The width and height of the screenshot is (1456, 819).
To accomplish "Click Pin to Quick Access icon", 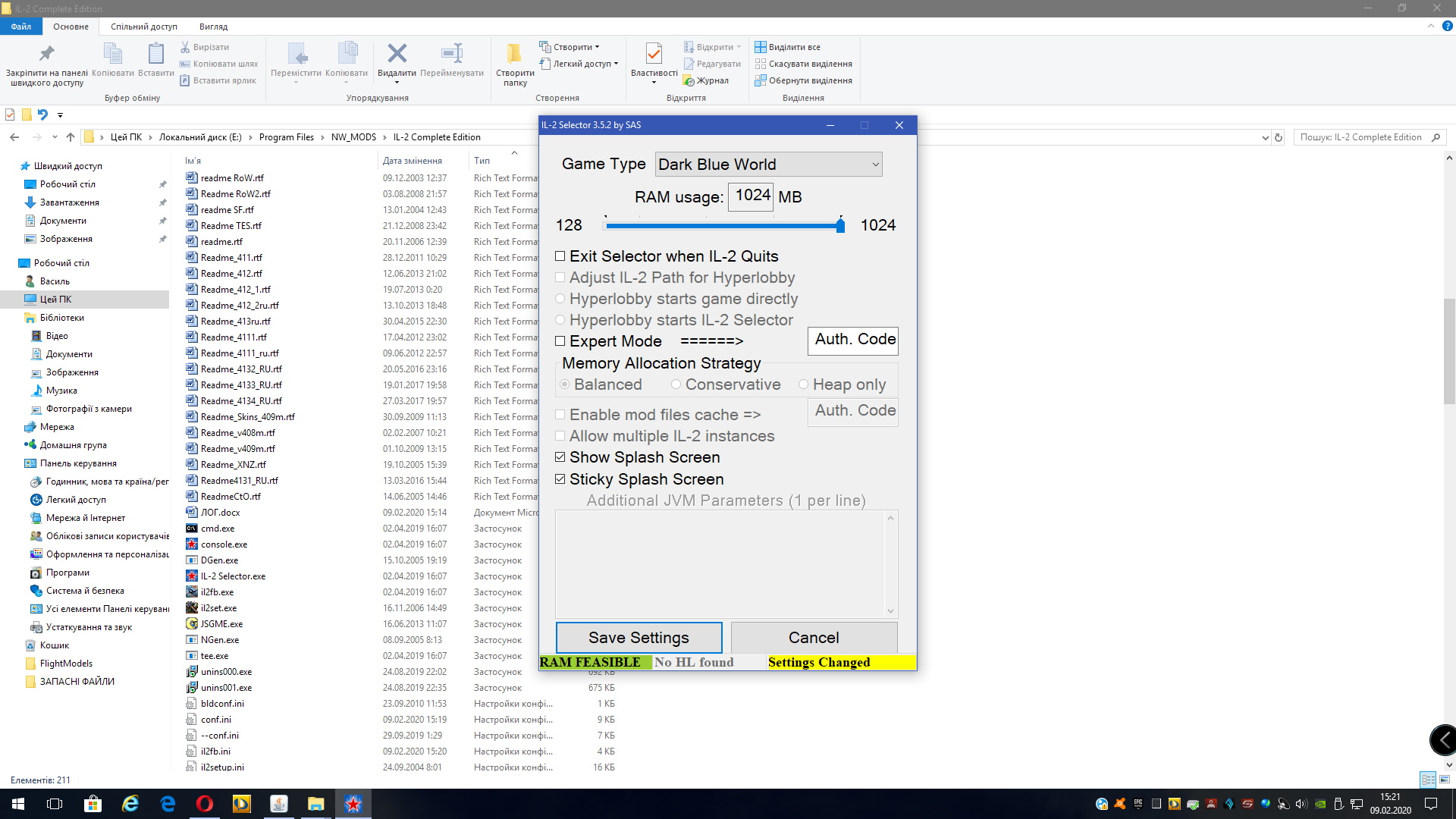I will pyautogui.click(x=46, y=55).
